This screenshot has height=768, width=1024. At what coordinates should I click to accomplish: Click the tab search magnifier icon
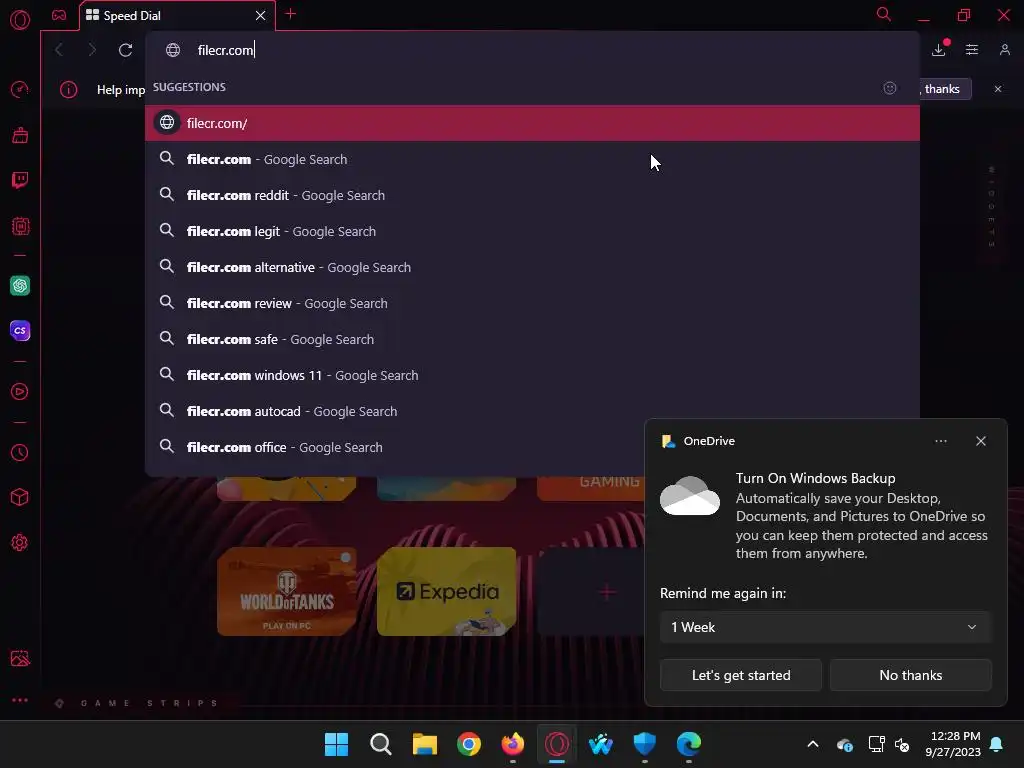coord(884,14)
